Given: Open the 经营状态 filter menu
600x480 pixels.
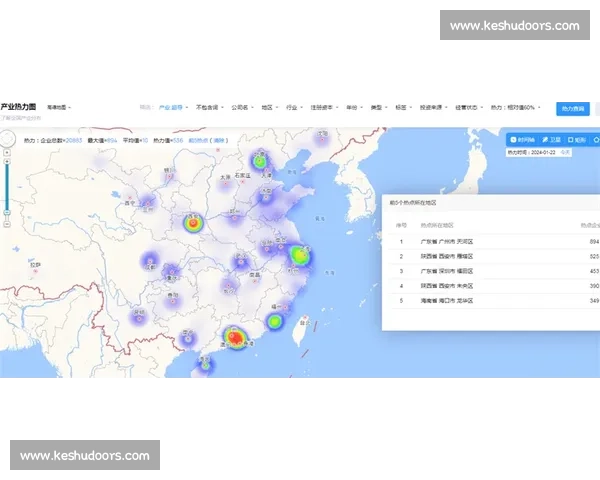Looking at the screenshot, I should coord(467,106).
